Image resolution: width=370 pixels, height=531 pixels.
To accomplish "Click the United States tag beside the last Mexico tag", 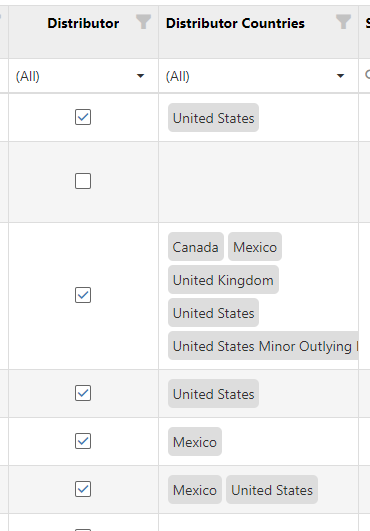I will [272, 490].
